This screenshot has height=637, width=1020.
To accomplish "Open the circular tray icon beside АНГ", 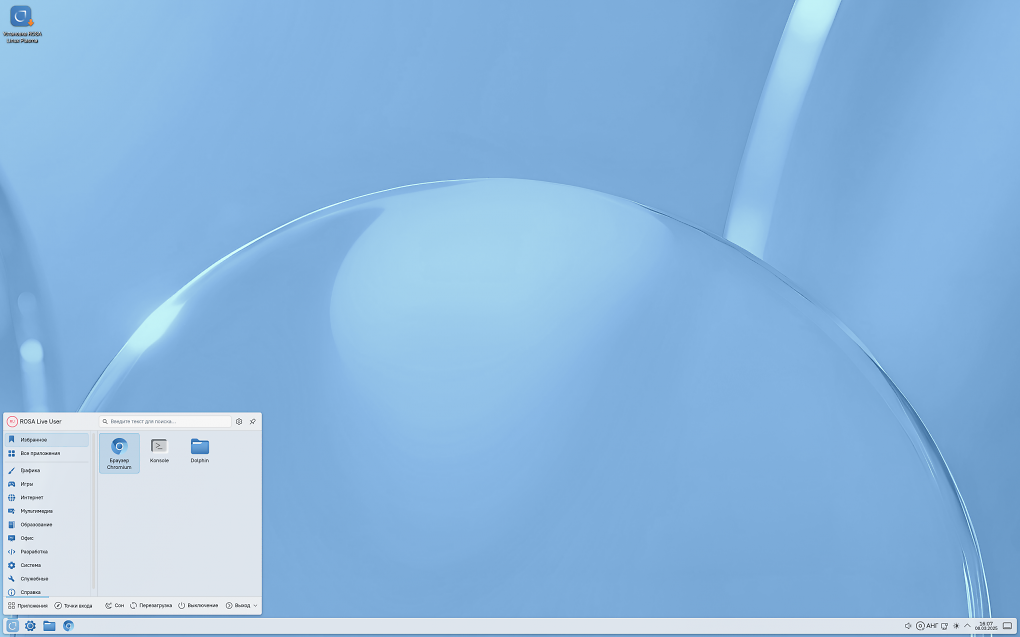I will point(920,626).
